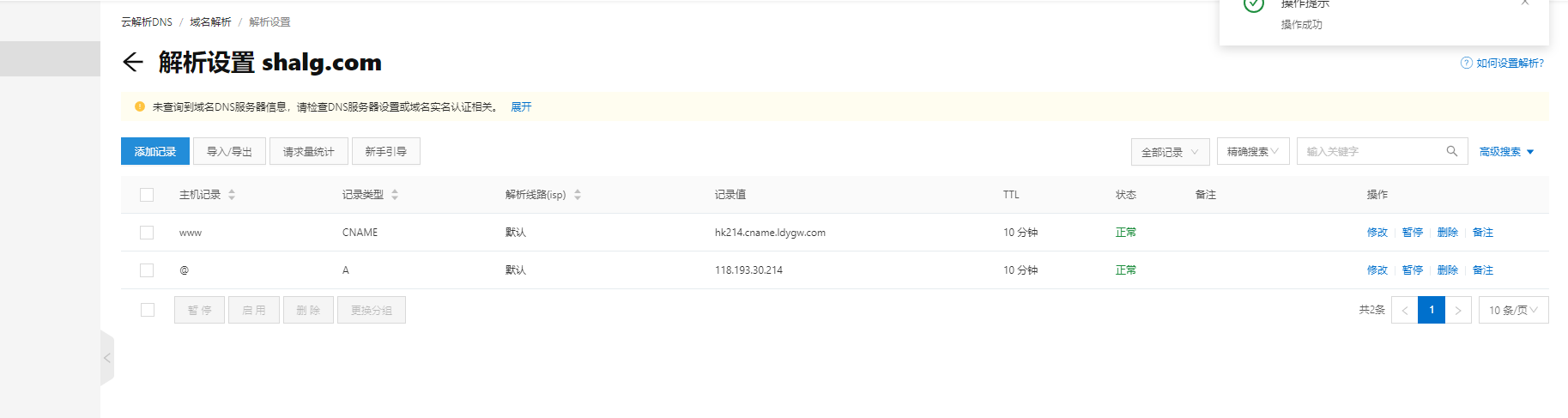Click 修改 for the www record

(1377, 233)
